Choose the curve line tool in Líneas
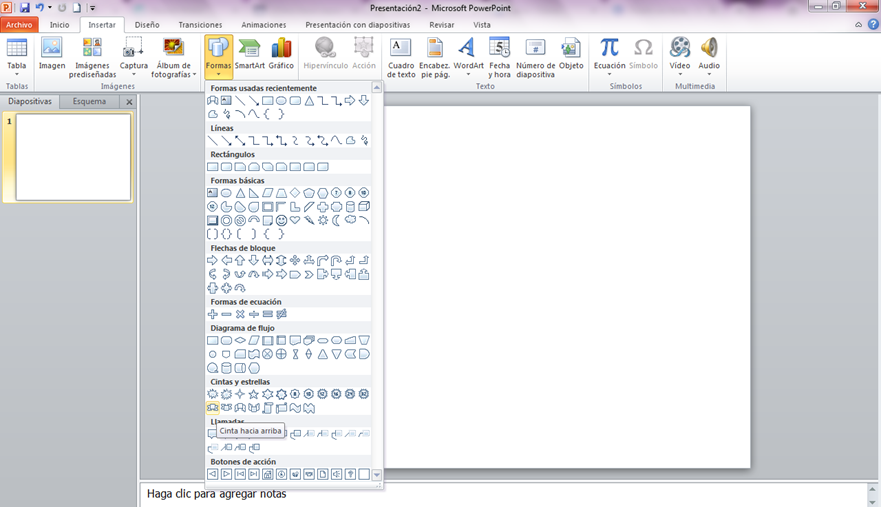The height and width of the screenshot is (507, 881). tap(336, 141)
